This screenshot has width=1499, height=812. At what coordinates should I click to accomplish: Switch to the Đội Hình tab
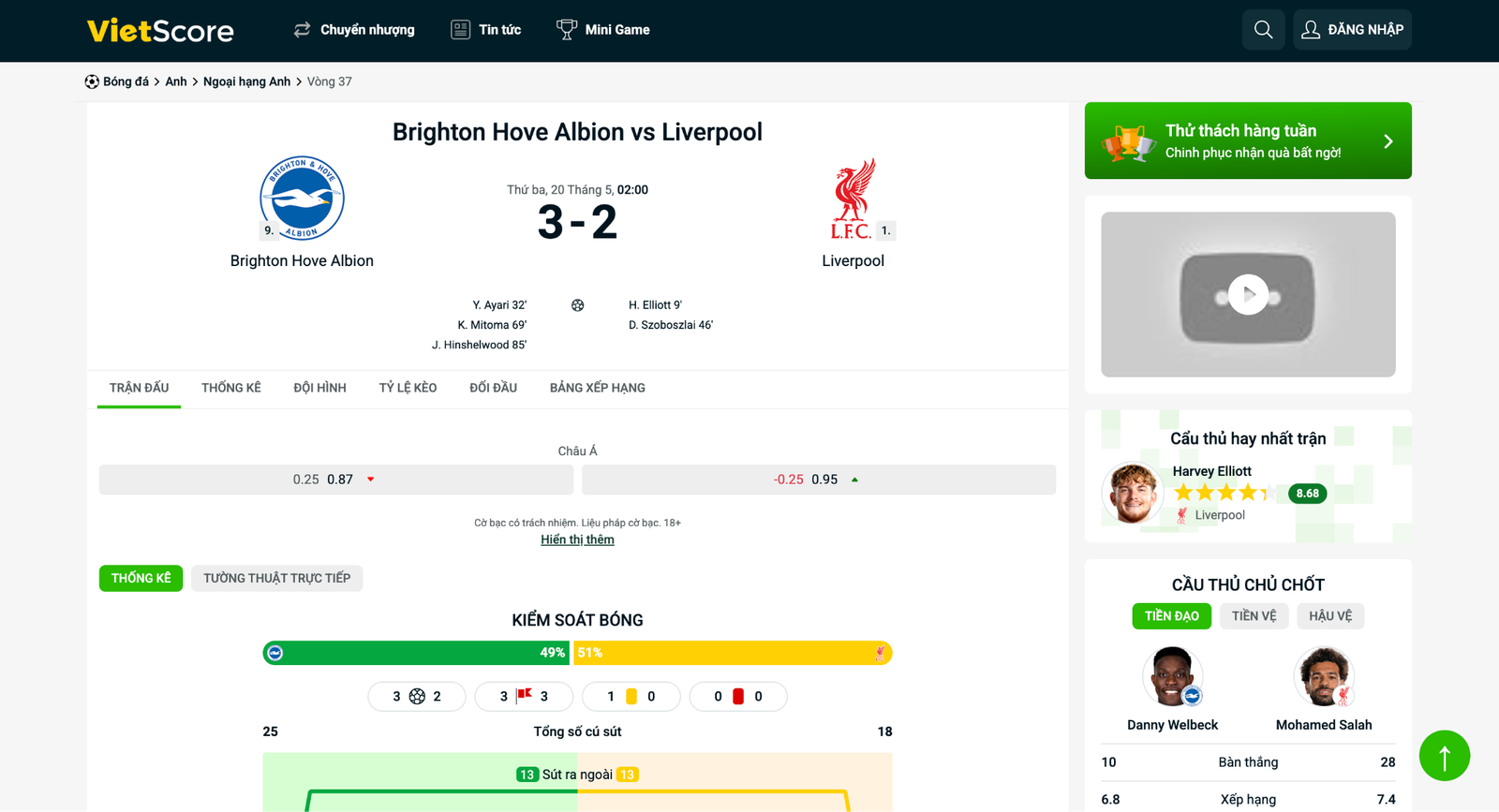tap(319, 388)
